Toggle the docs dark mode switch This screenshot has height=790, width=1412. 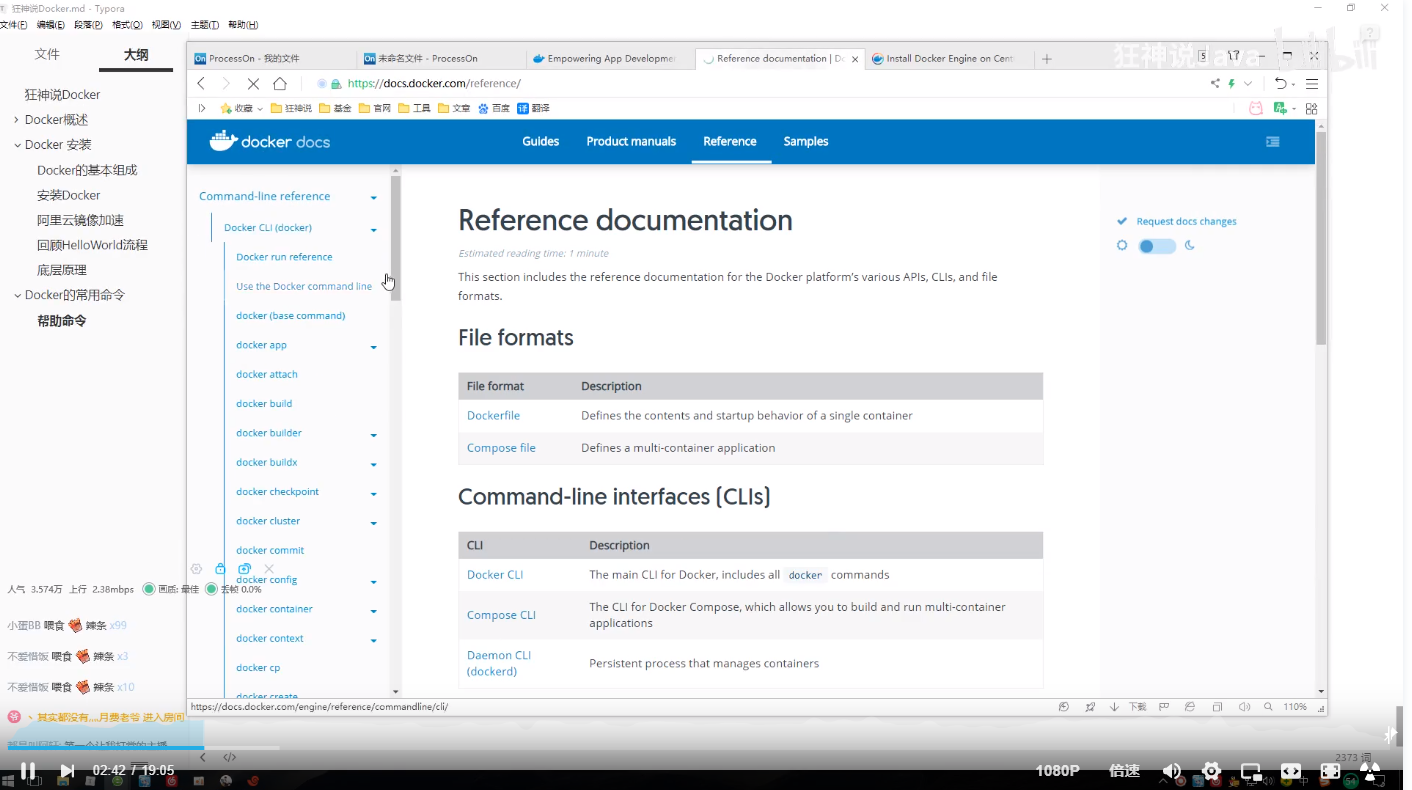tap(1156, 246)
